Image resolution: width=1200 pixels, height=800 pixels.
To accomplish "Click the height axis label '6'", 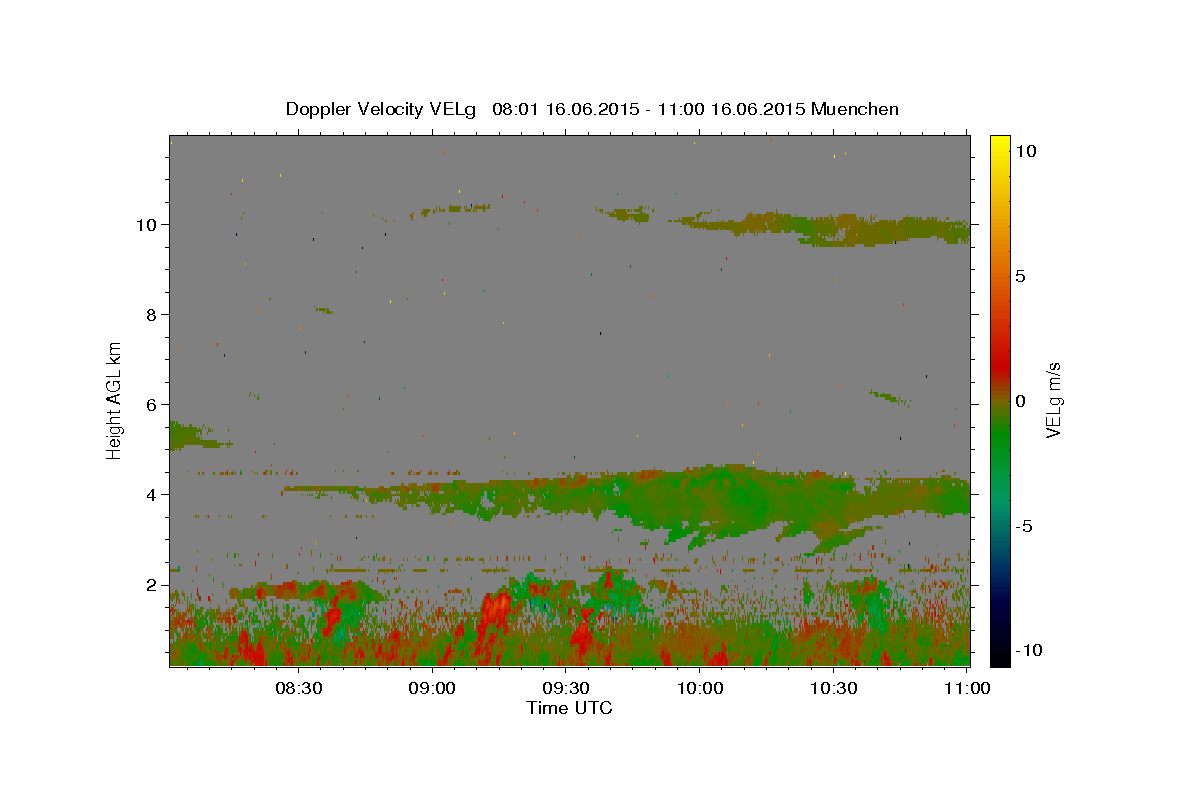I will (151, 404).
